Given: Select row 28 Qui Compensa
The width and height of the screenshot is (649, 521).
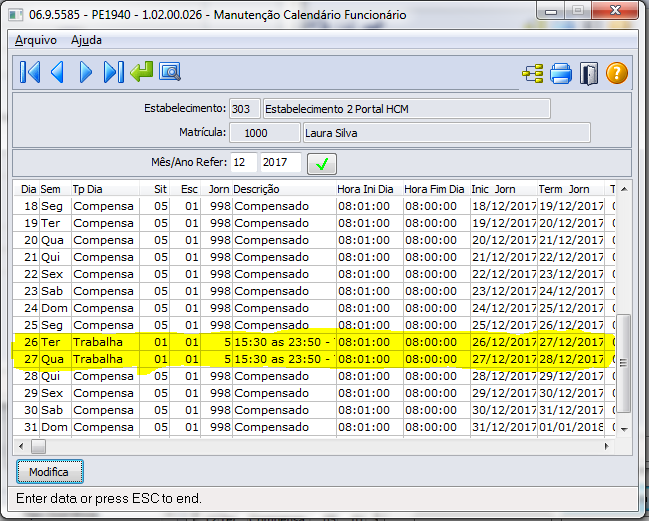Looking at the screenshot, I should [314, 376].
